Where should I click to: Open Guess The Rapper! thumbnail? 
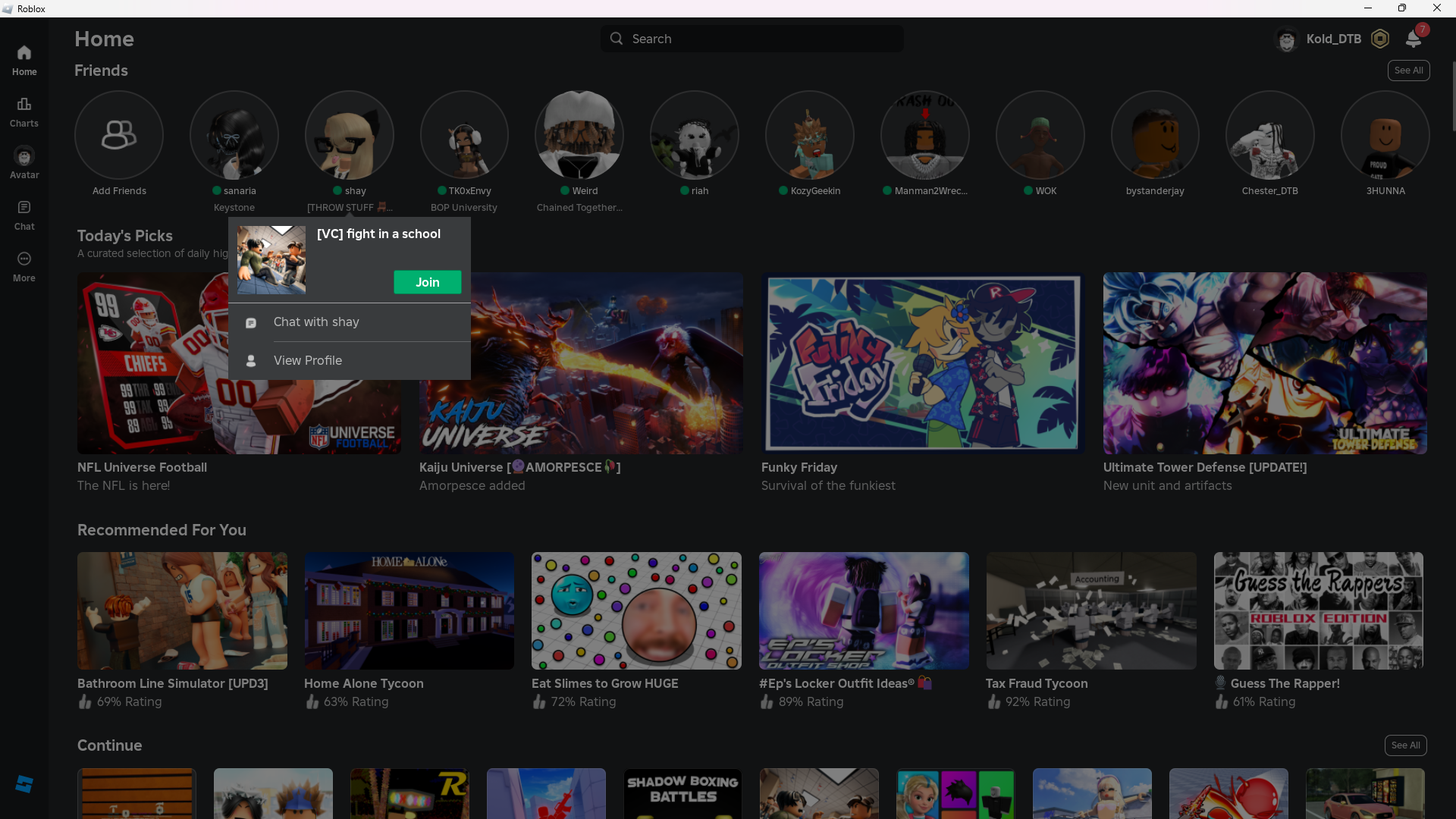coord(1319,611)
